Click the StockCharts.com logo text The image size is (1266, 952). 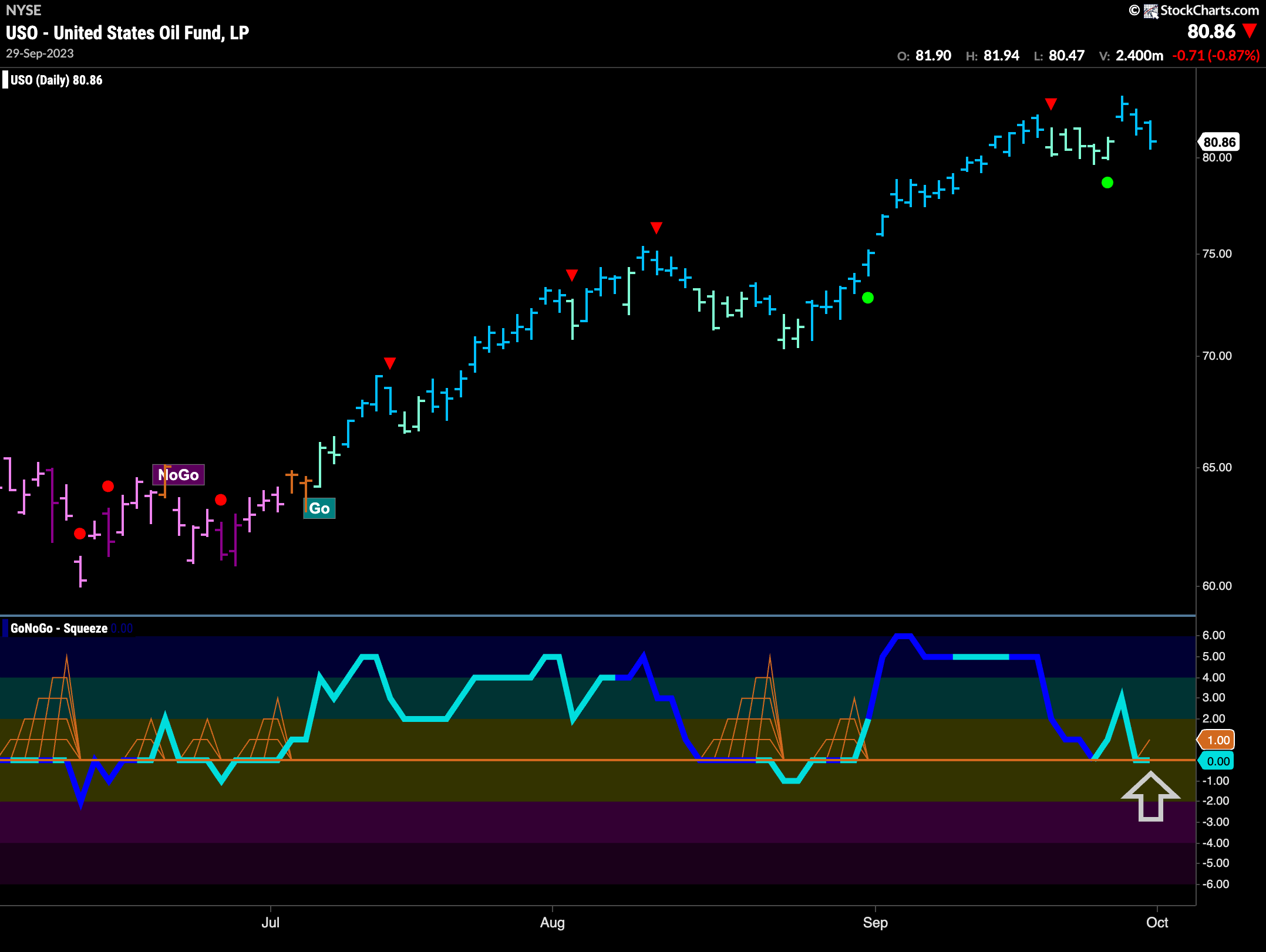click(x=1209, y=11)
